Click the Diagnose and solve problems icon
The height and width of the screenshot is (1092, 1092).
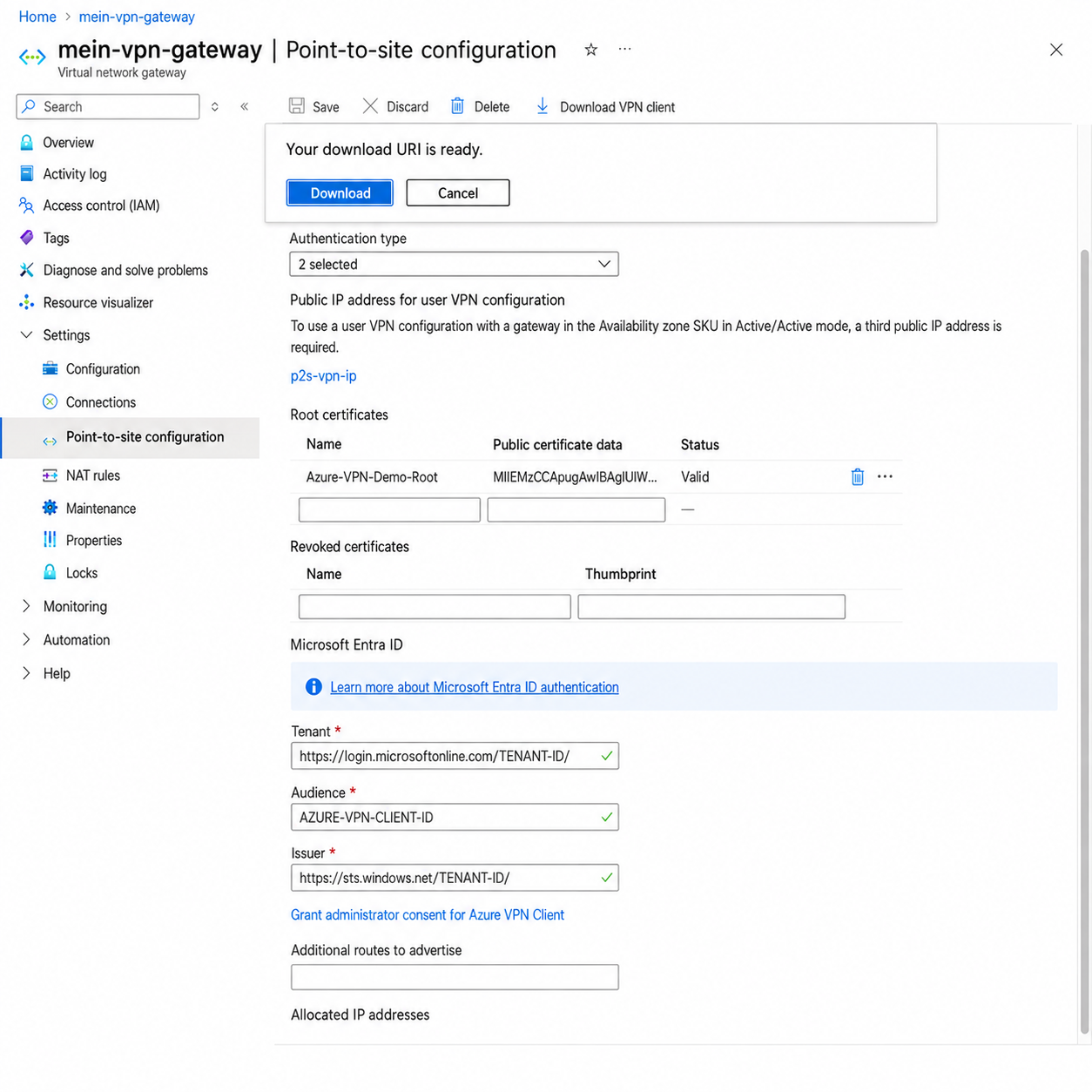point(27,270)
